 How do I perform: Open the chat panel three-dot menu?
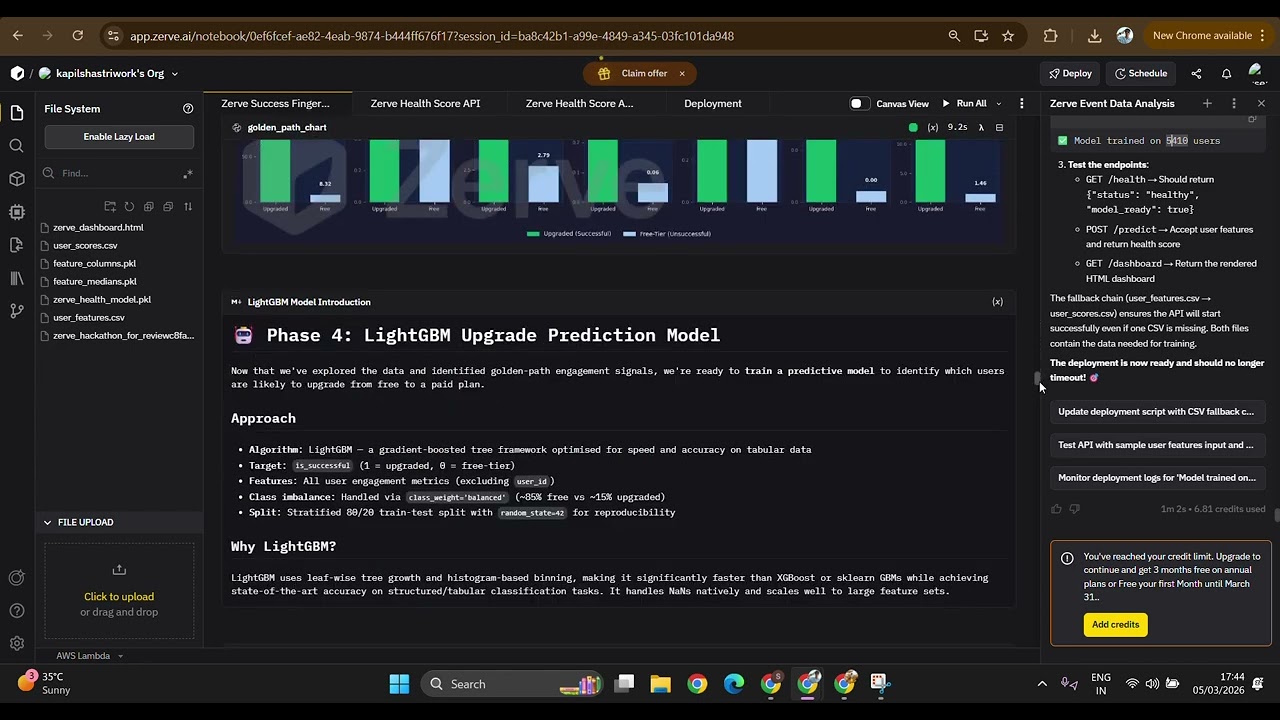(1234, 103)
